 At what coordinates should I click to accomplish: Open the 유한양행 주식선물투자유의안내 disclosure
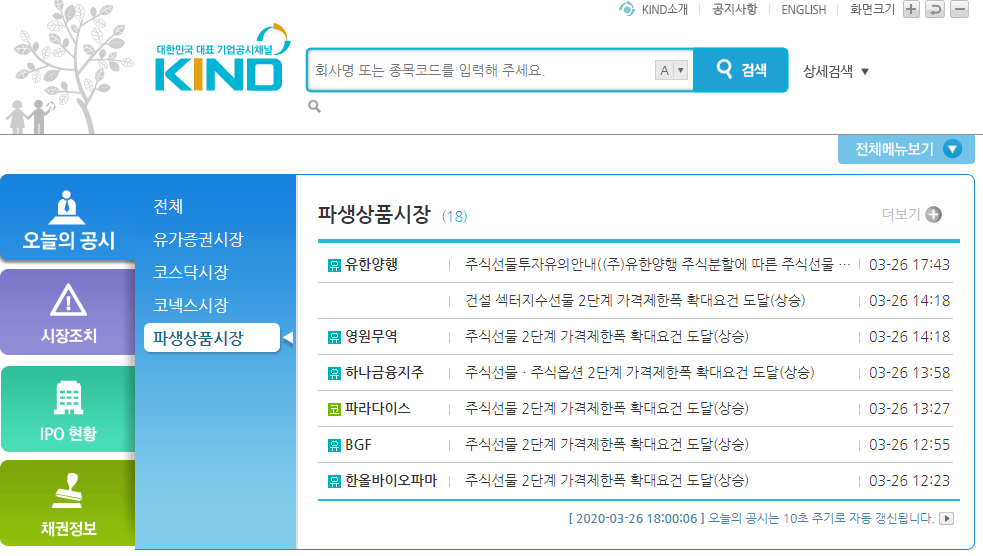point(658,265)
